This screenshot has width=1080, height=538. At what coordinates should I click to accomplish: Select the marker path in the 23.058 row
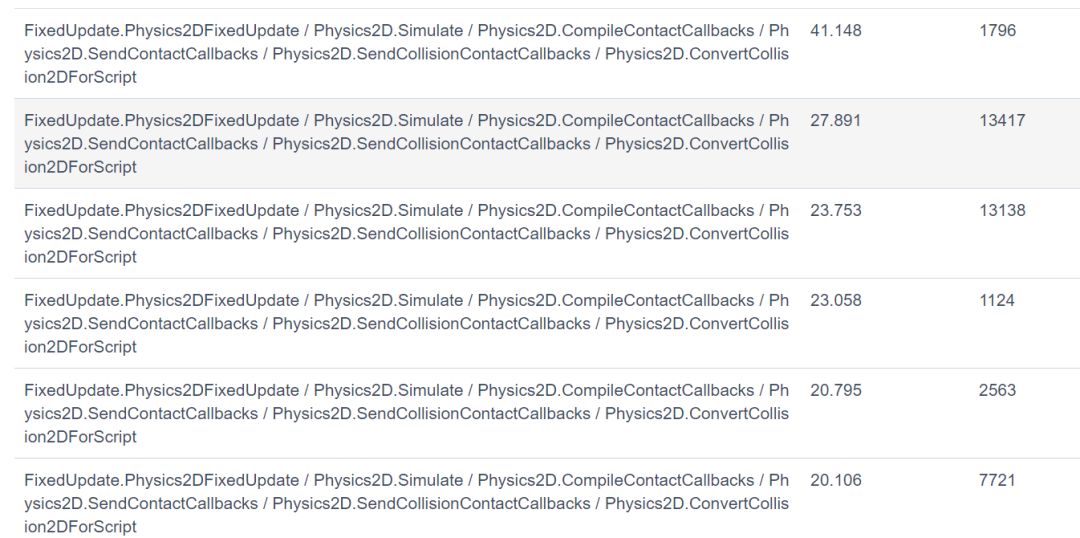[406, 323]
